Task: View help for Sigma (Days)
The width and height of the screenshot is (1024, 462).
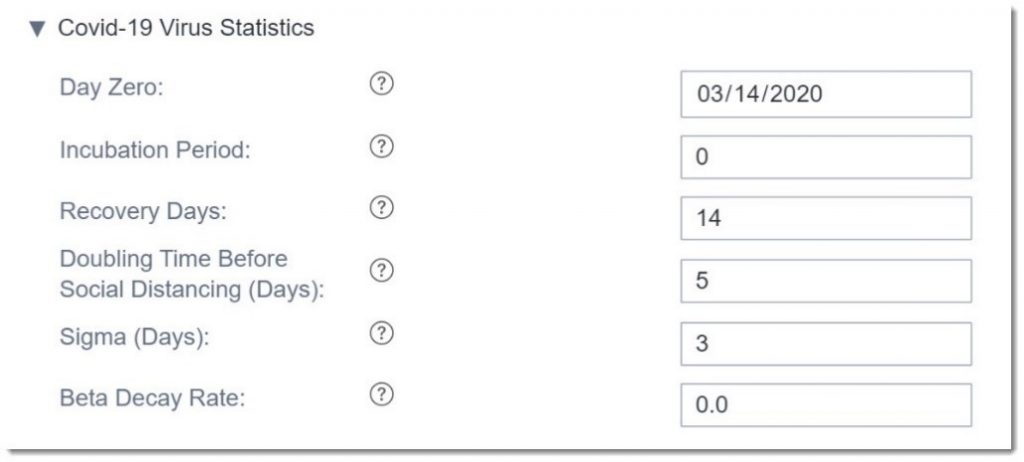Action: [381, 333]
